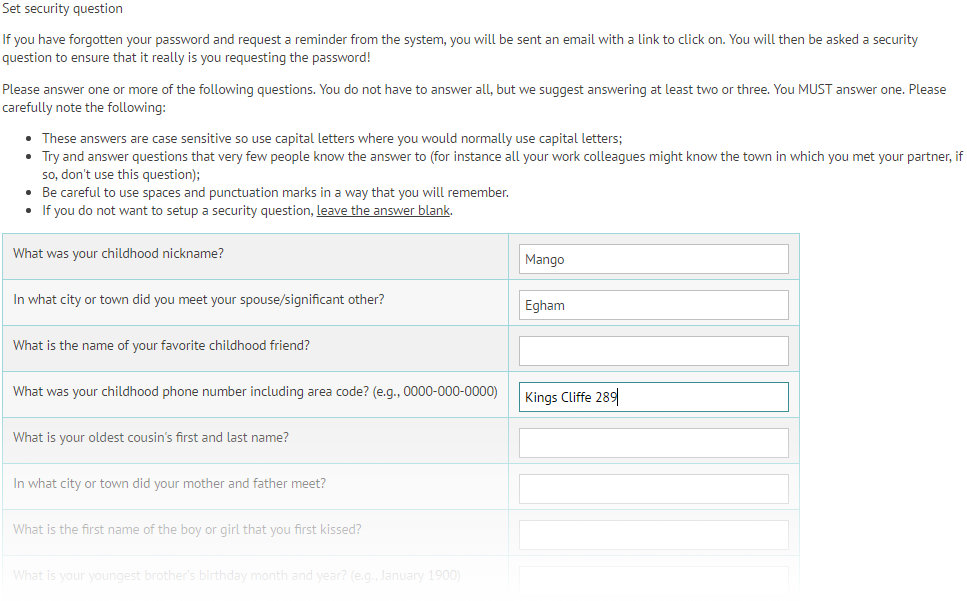
Task: Click the field containing 'Egham'
Action: pos(652,304)
